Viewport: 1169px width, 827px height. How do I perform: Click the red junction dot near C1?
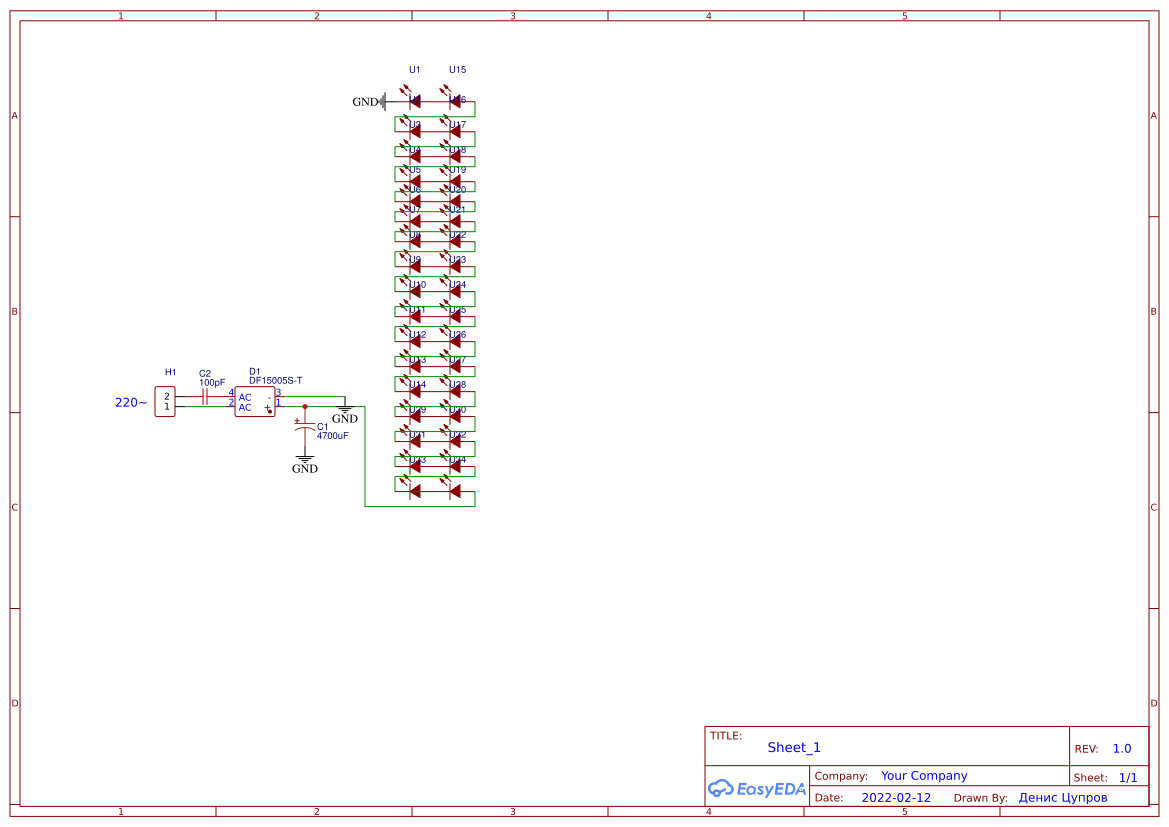point(305,406)
